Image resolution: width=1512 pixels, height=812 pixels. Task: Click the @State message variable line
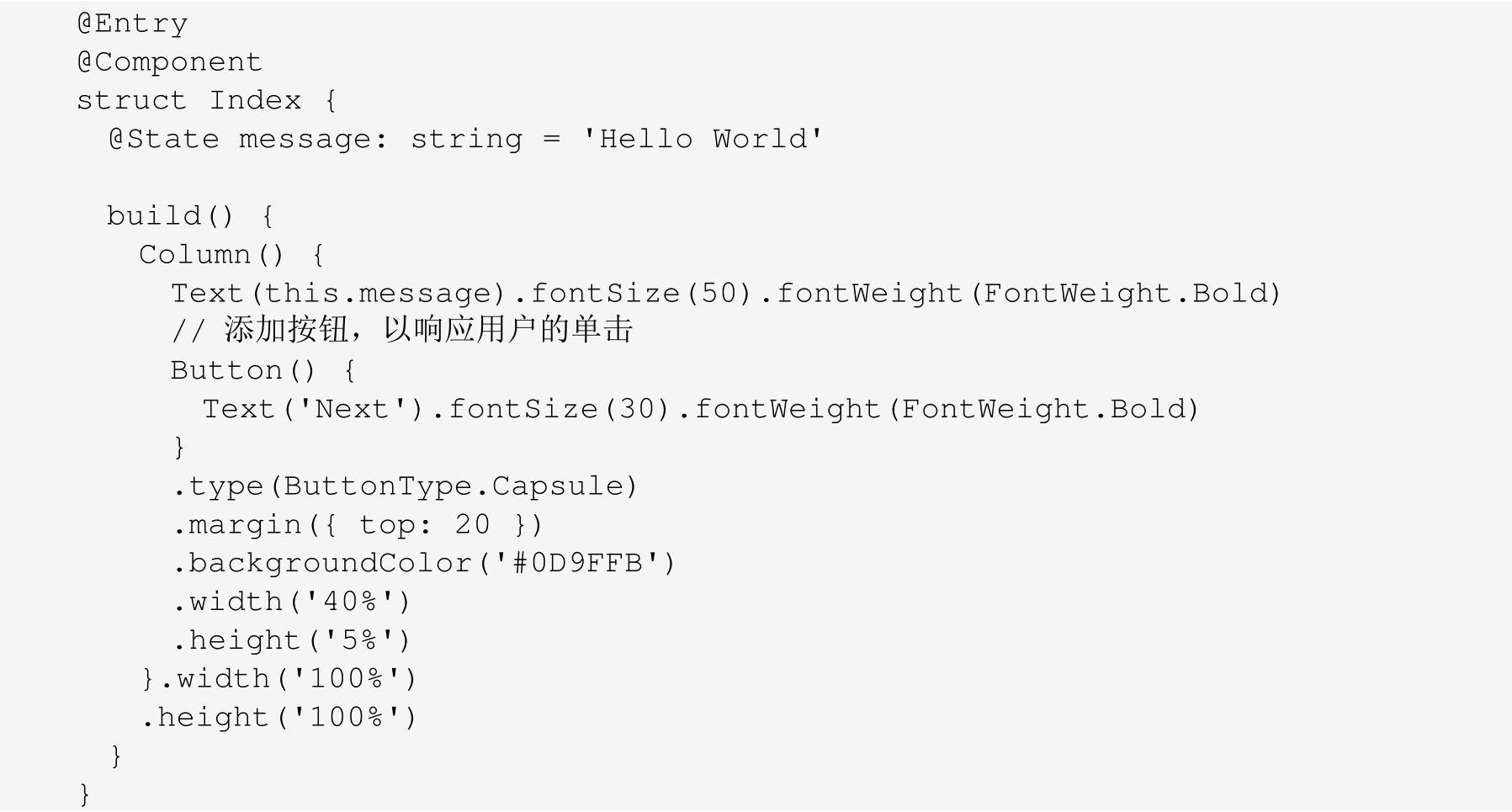click(465, 139)
